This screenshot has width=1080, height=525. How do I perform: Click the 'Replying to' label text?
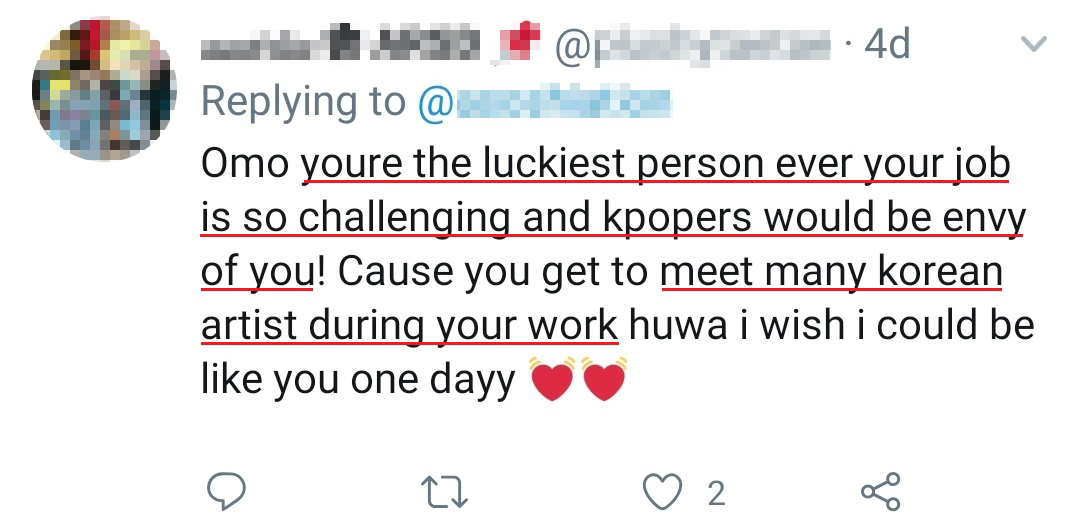tap(303, 101)
